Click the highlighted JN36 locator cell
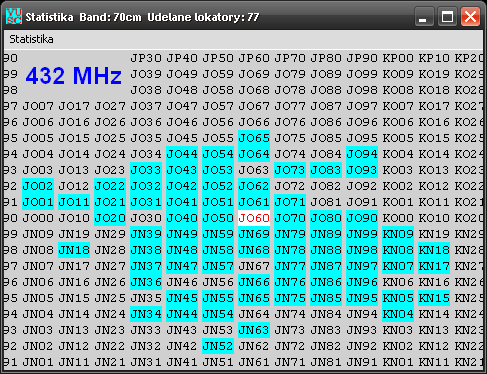 pos(146,282)
